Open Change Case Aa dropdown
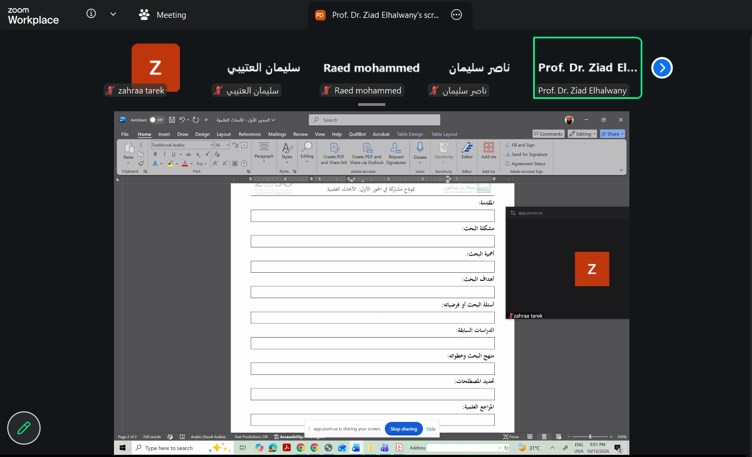The image size is (752, 457). [x=200, y=164]
